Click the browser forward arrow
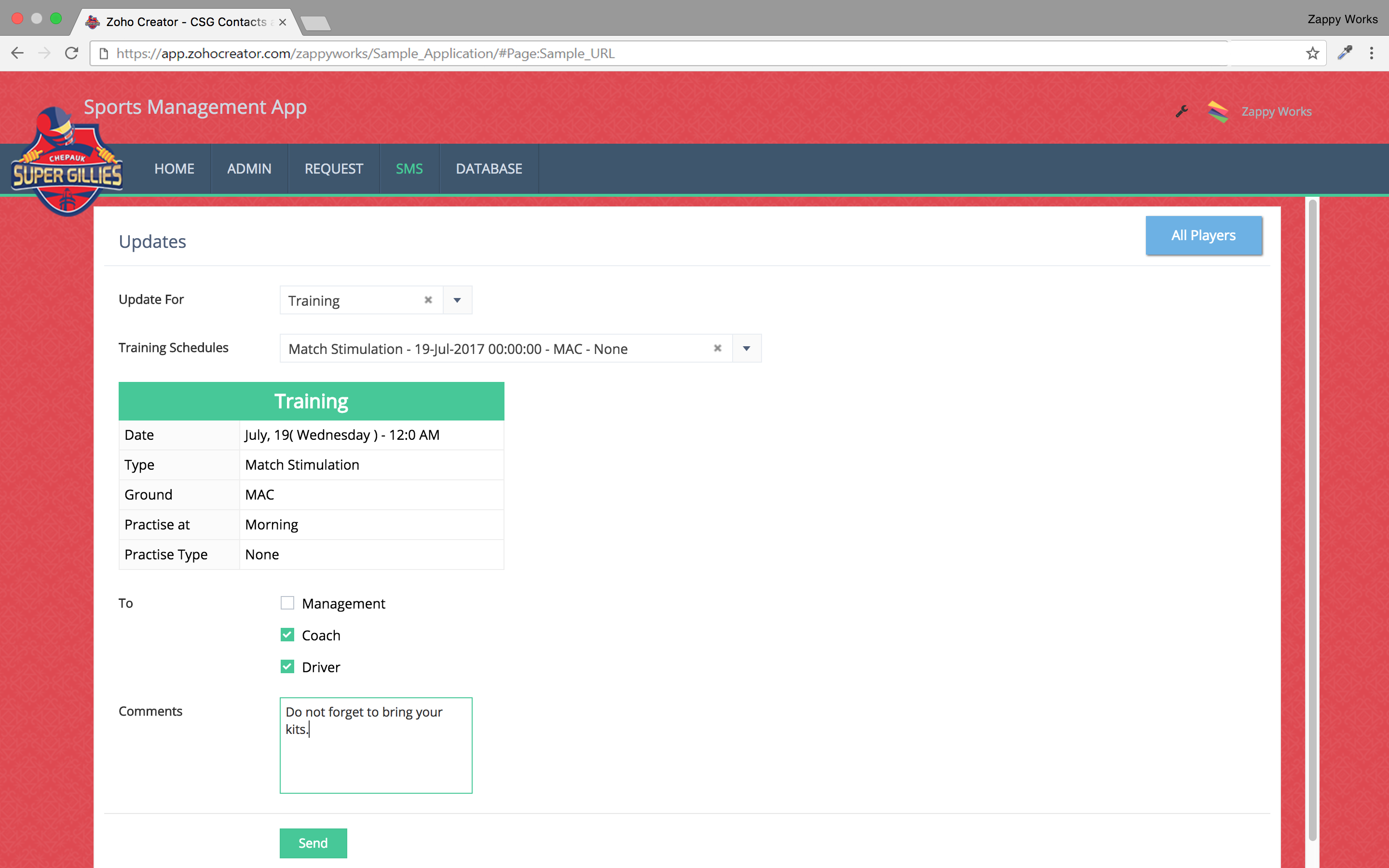The height and width of the screenshot is (868, 1389). pyautogui.click(x=44, y=54)
